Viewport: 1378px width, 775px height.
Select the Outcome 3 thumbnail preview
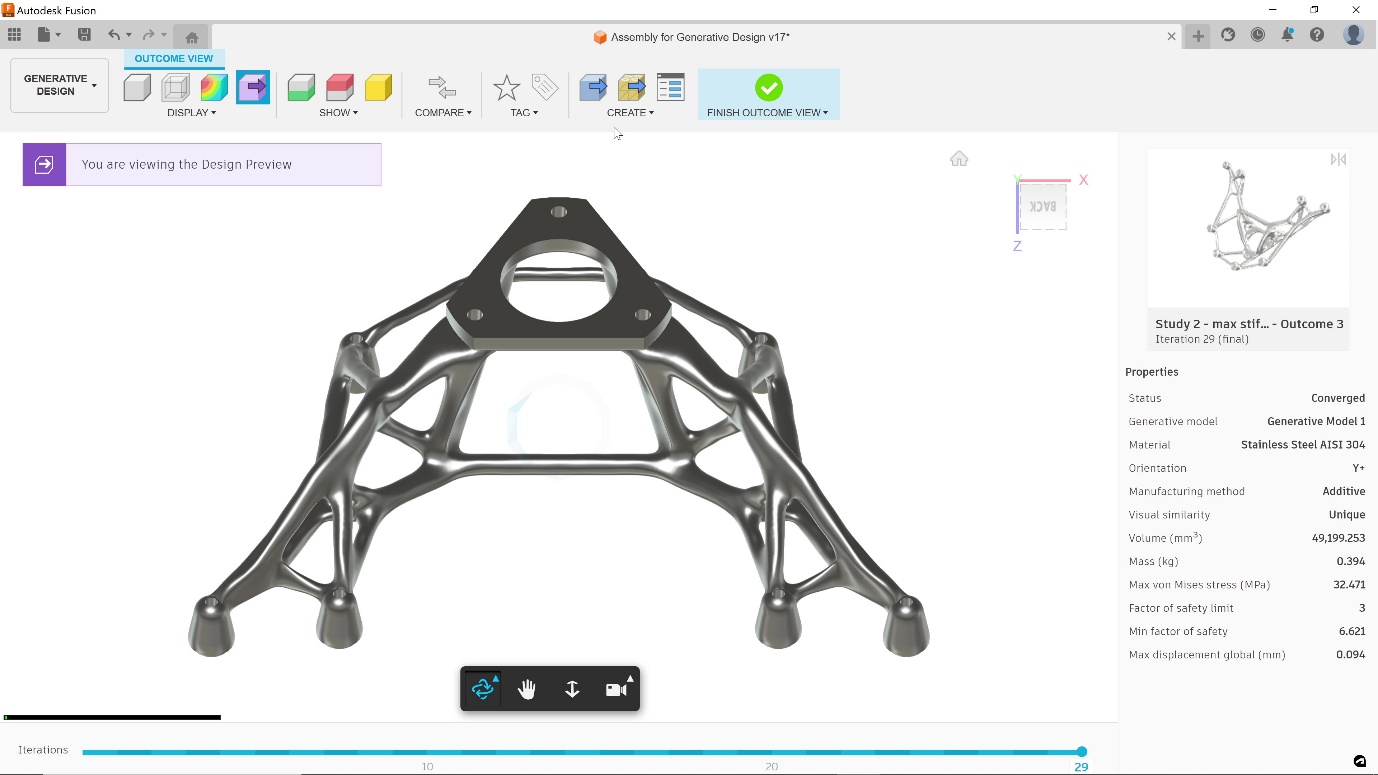(x=1247, y=226)
